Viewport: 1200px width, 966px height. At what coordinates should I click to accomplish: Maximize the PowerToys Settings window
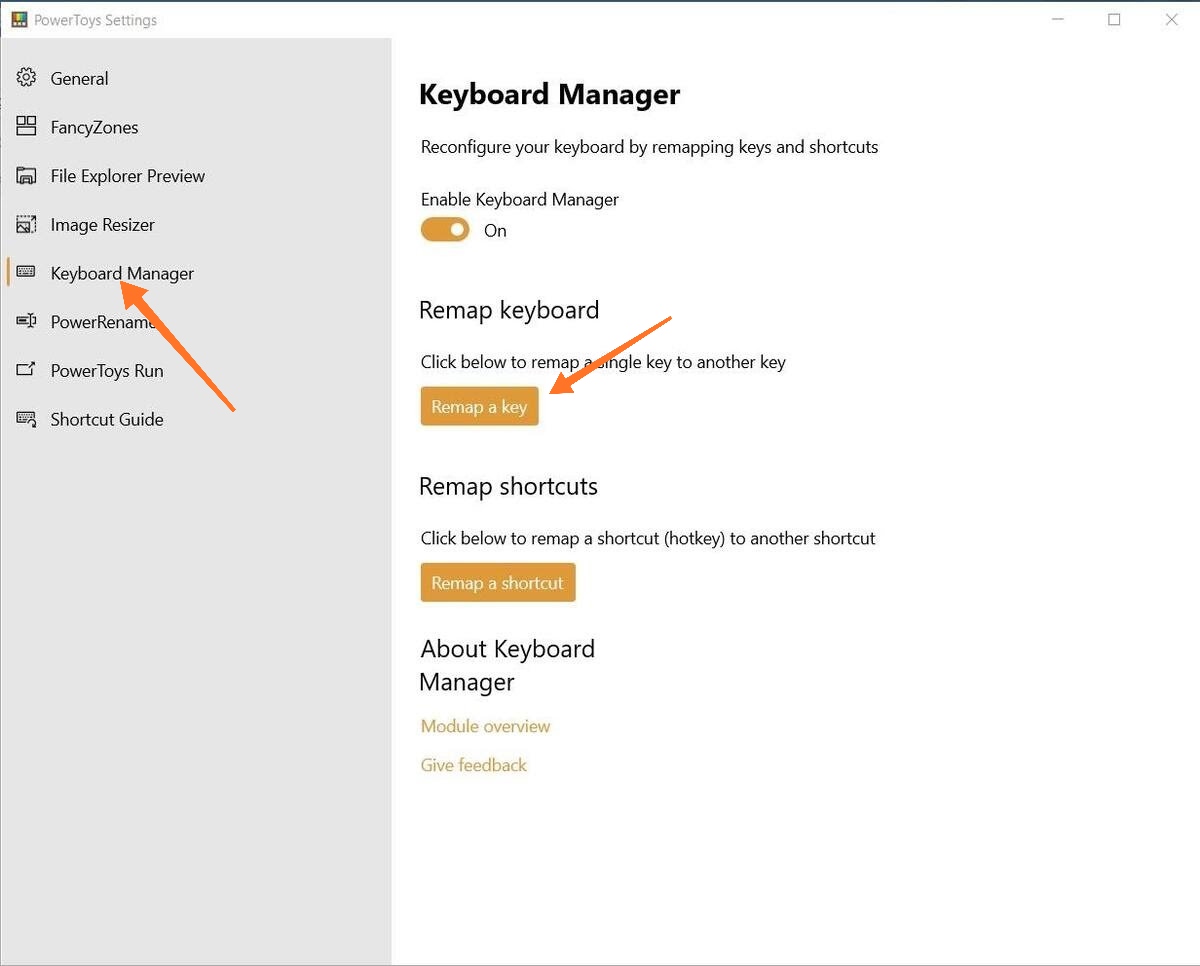pos(1114,20)
